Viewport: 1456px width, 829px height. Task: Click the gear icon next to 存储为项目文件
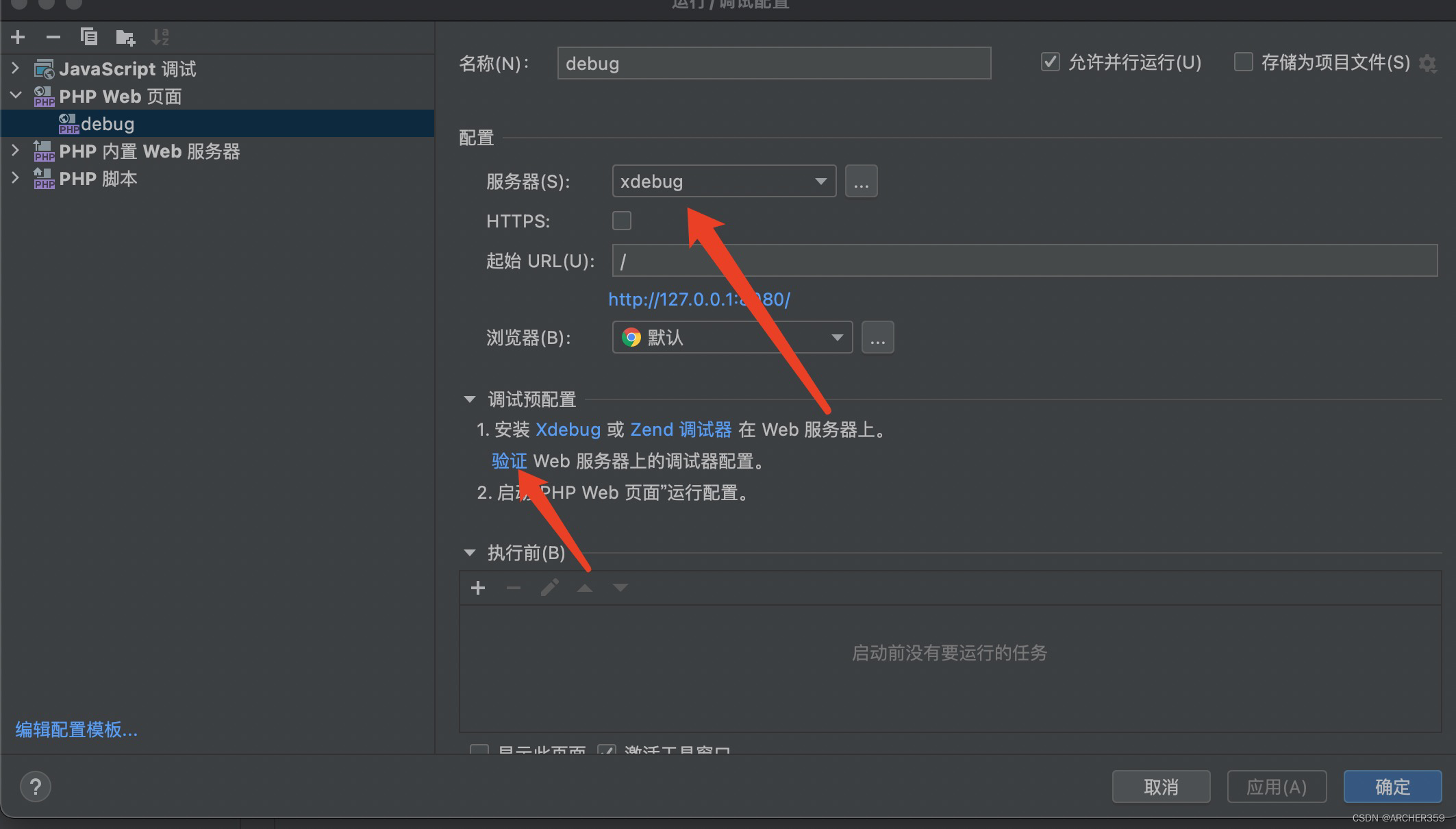coord(1427,64)
